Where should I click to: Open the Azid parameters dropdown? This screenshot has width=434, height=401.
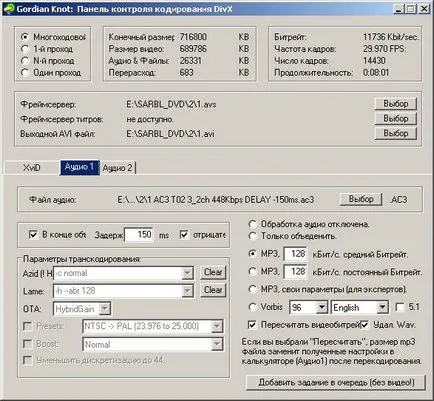click(x=187, y=273)
